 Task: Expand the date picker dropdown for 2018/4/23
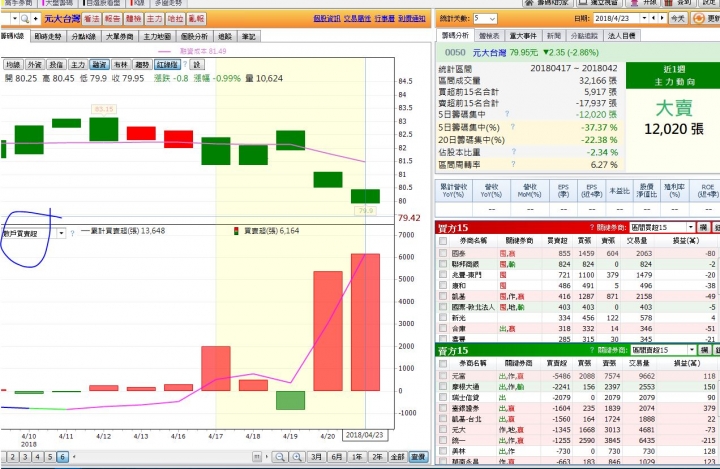644,18
